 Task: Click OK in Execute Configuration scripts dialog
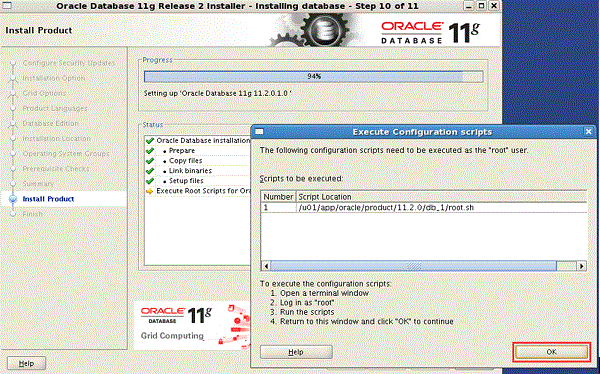pyautogui.click(x=551, y=352)
